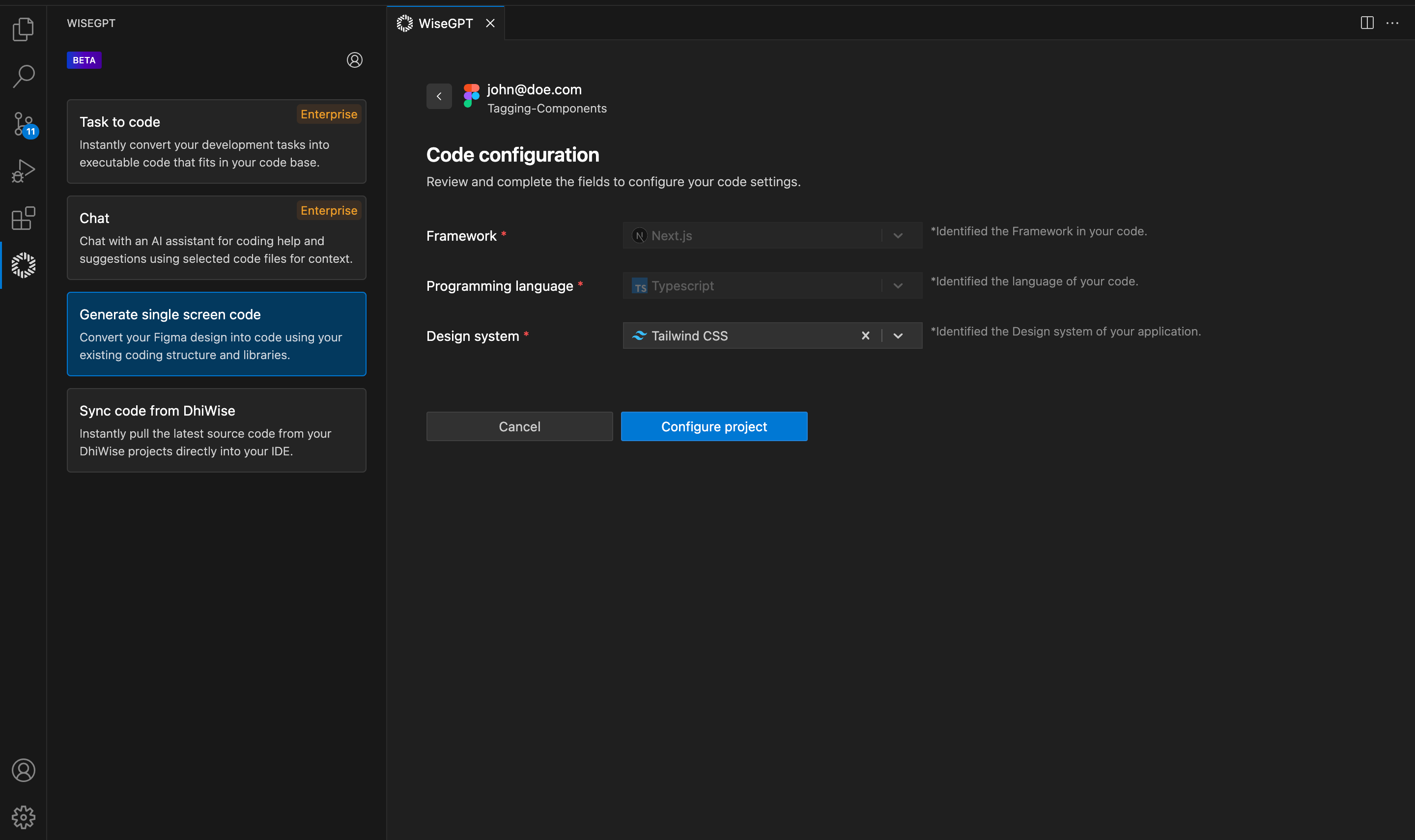This screenshot has width=1415, height=840.
Task: Click the Programming language field label
Action: tap(500, 286)
